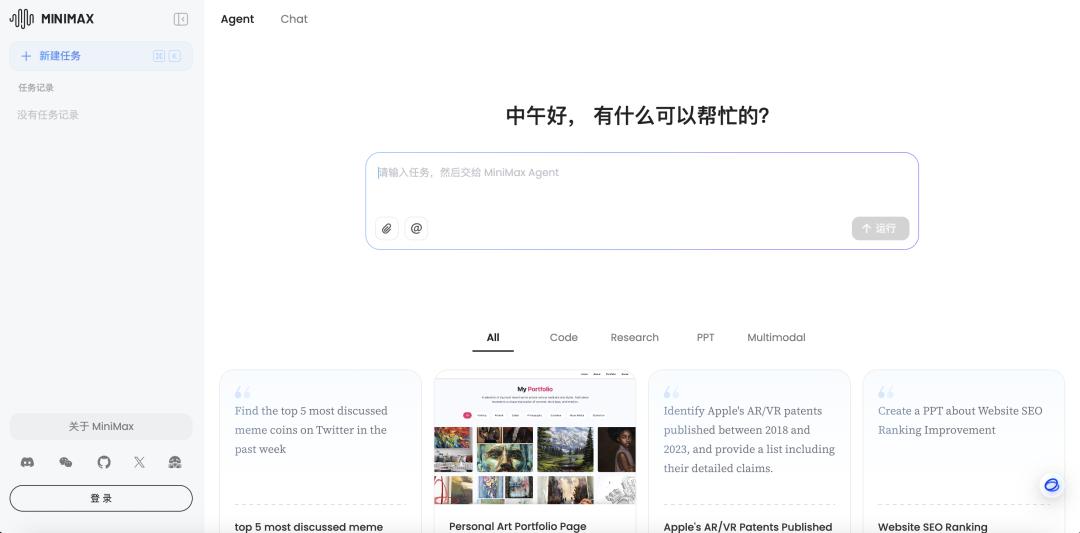1080x533 pixels.
Task: Focus the task input text field
Action: pyautogui.click(x=640, y=183)
